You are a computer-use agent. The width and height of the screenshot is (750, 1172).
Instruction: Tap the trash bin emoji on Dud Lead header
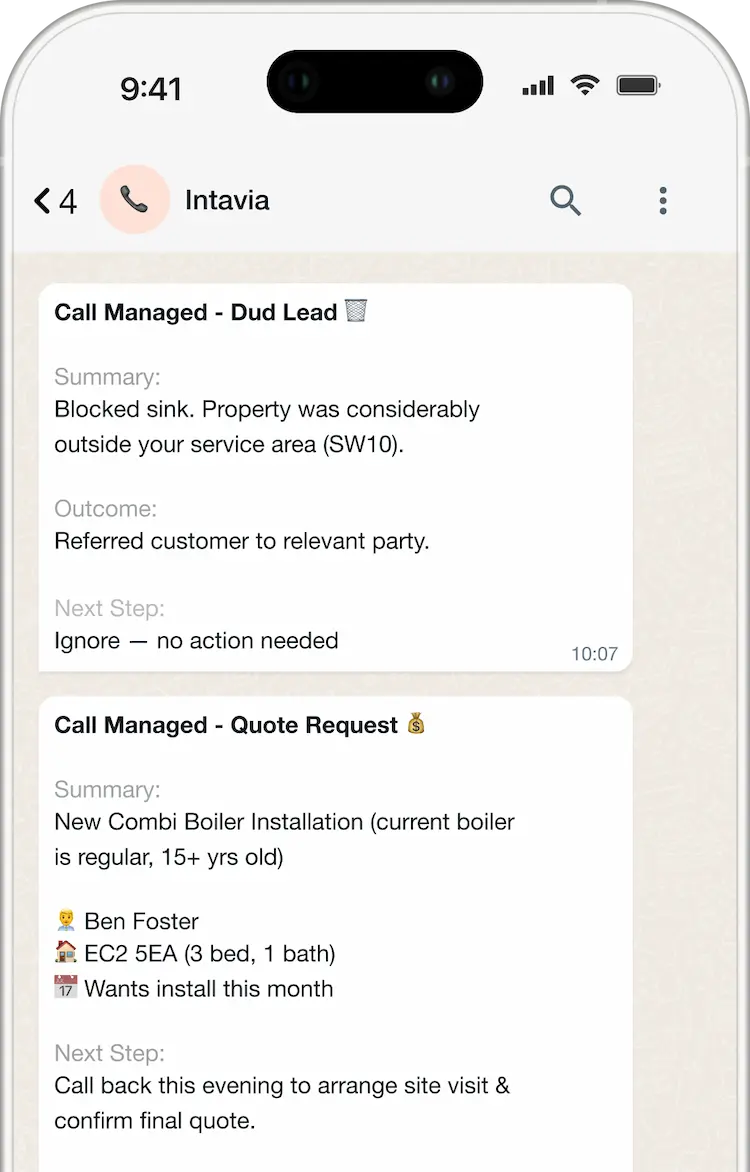[355, 311]
